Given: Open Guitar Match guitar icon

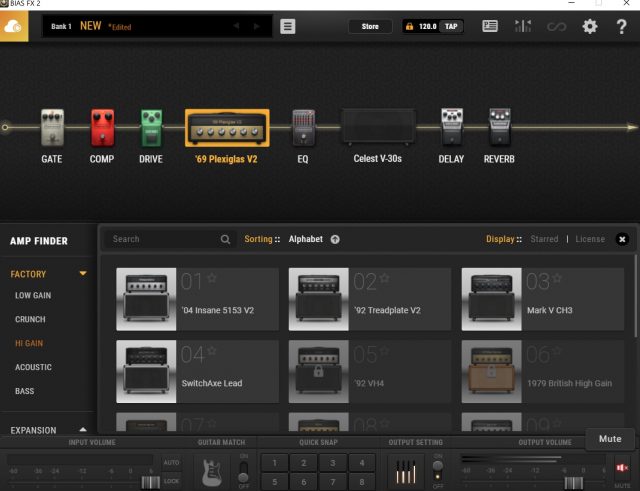Looking at the screenshot, I should pyautogui.click(x=212, y=472).
